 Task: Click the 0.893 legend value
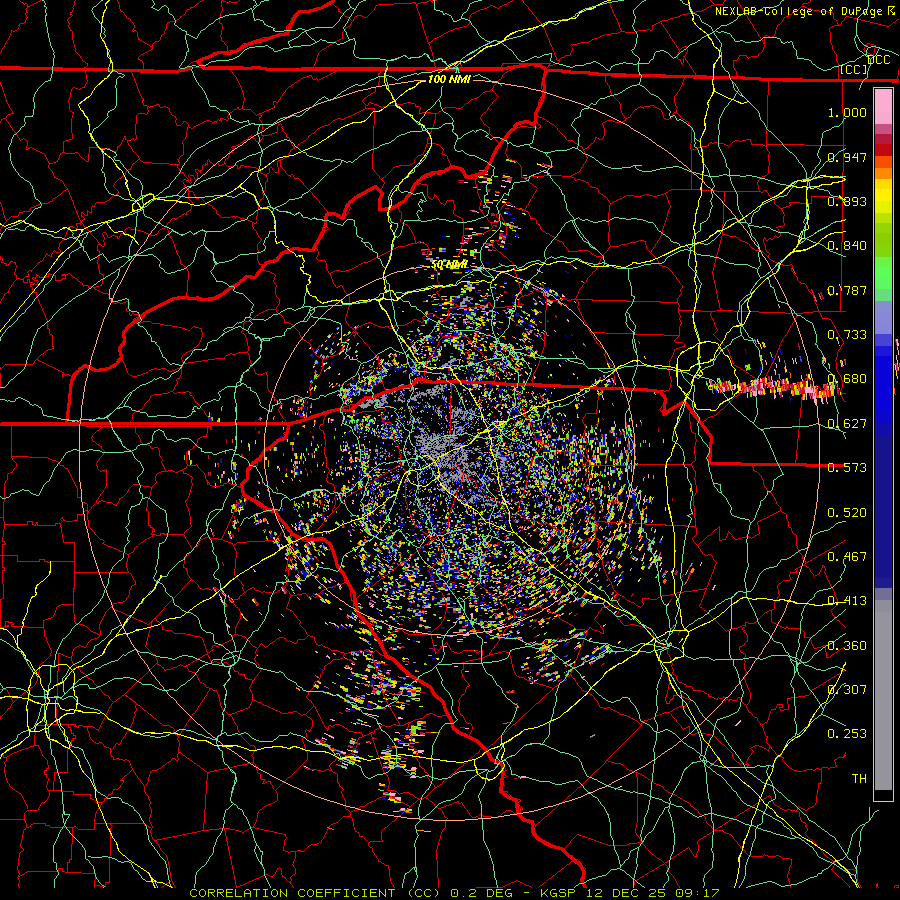pyautogui.click(x=847, y=201)
